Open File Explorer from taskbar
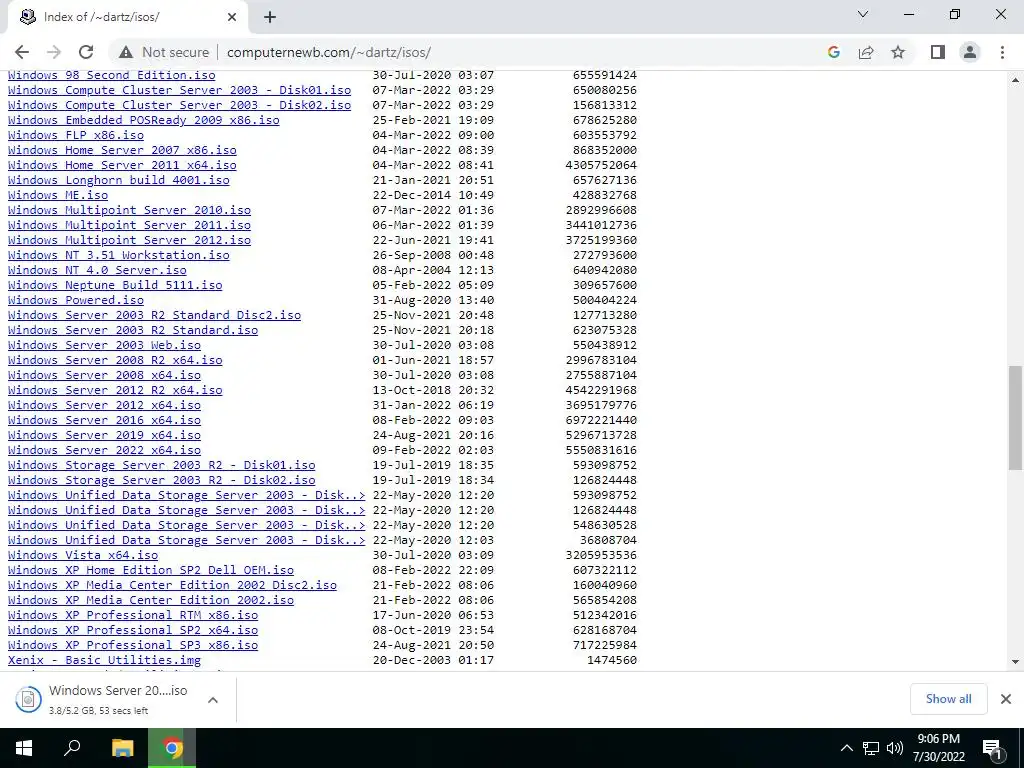Screen dimensions: 1024x768 (122, 748)
